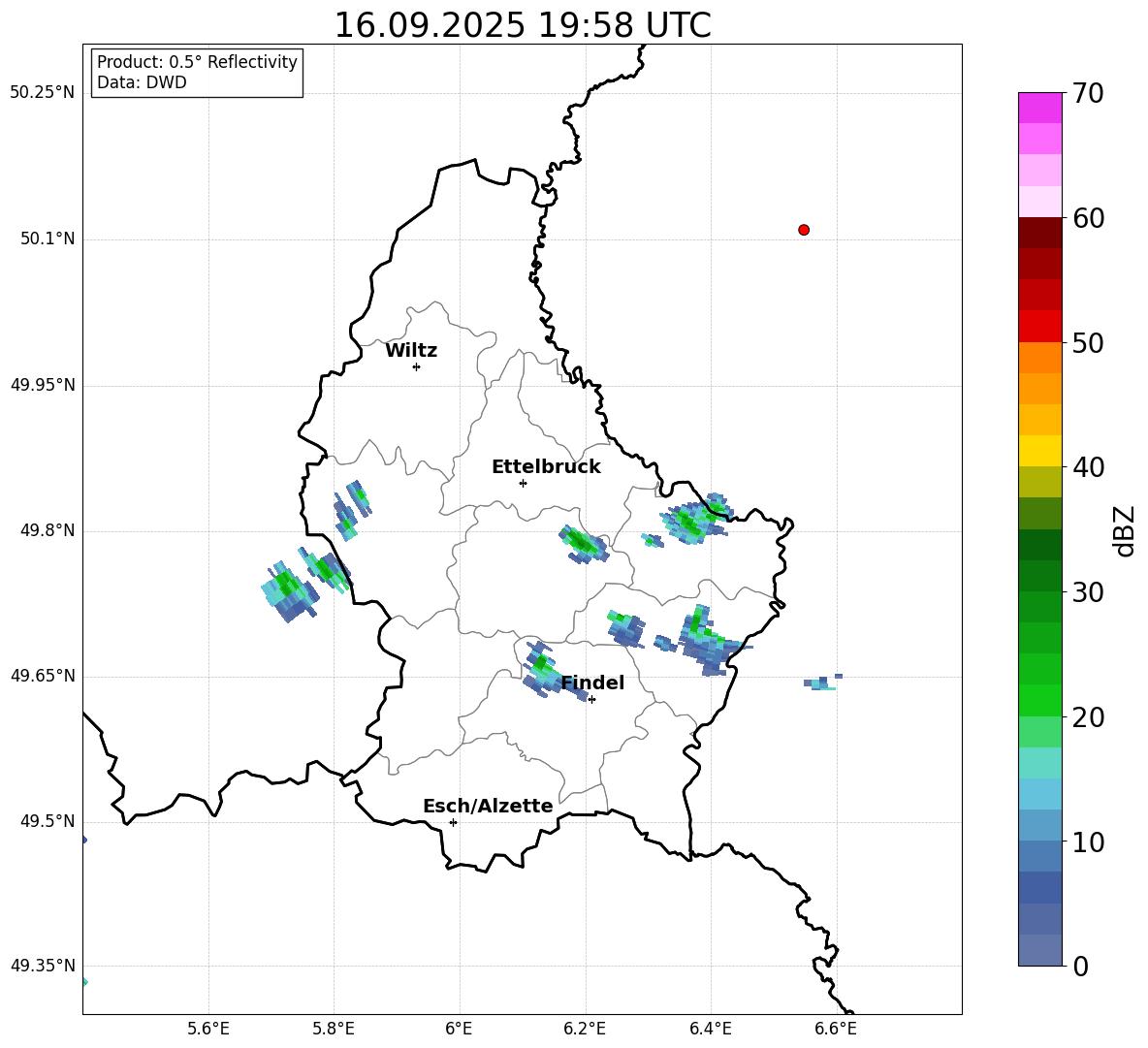This screenshot has width=1148, height=1048.
Task: Click the 50.25°N latitude label
Action: (x=43, y=93)
